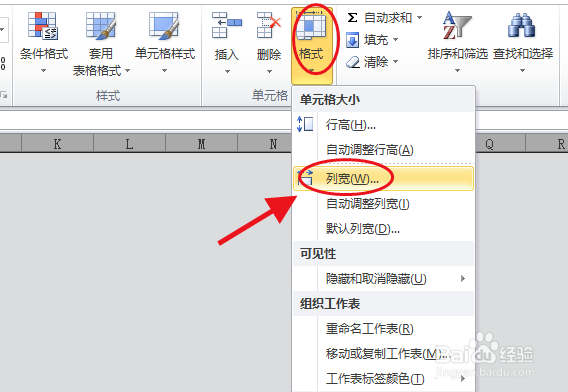Screen dimensions: 568x392
Task: Choose 工作表标签颜色(T) menu entry
Action: tap(384, 379)
